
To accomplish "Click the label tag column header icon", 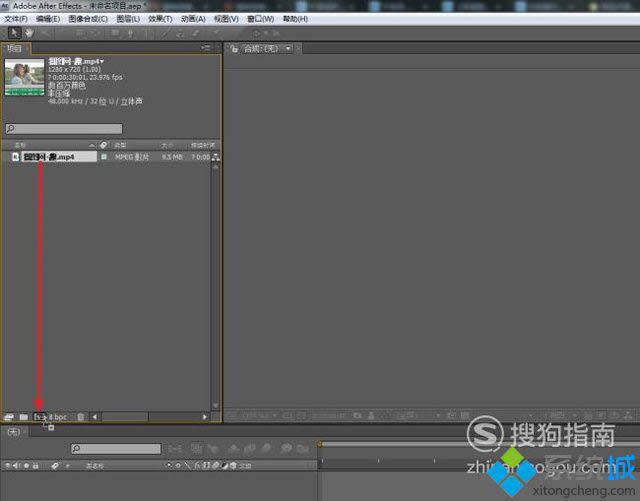I will point(104,145).
